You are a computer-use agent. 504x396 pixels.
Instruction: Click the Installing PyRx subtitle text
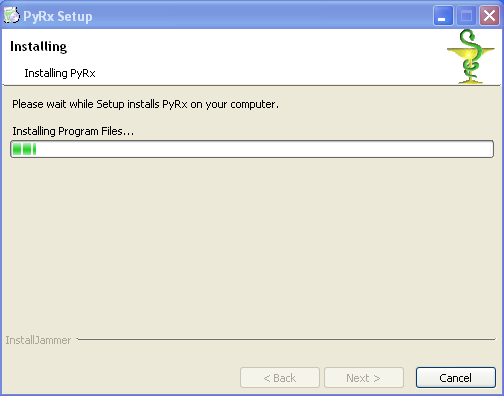pyautogui.click(x=60, y=73)
